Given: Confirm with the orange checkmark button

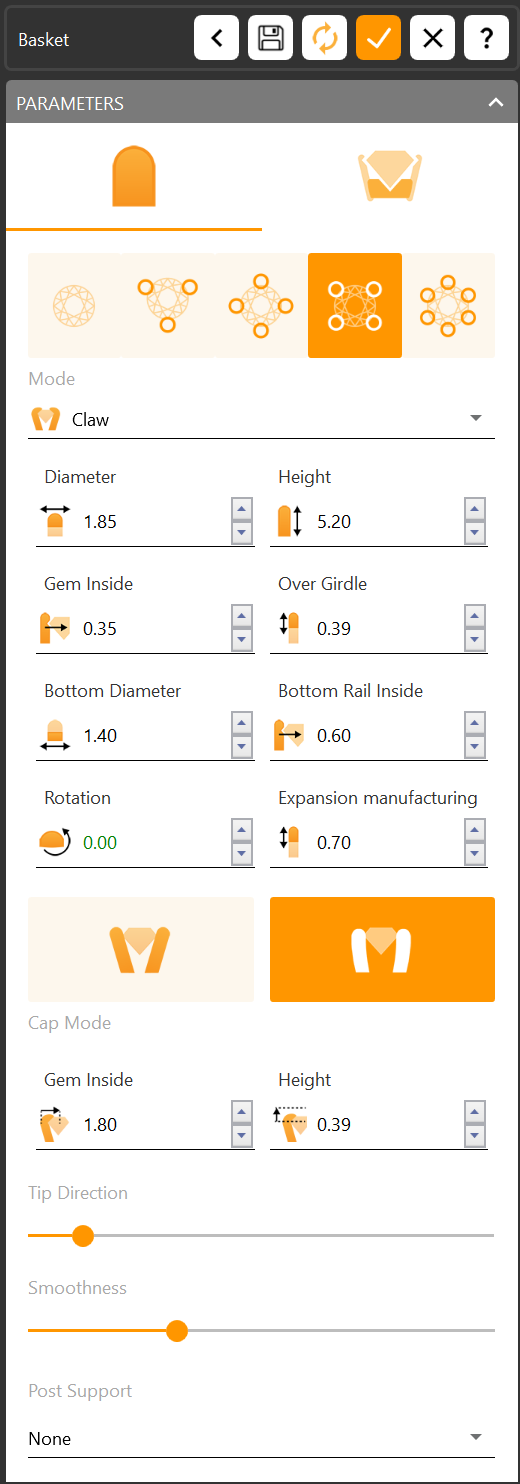Looking at the screenshot, I should (x=379, y=39).
